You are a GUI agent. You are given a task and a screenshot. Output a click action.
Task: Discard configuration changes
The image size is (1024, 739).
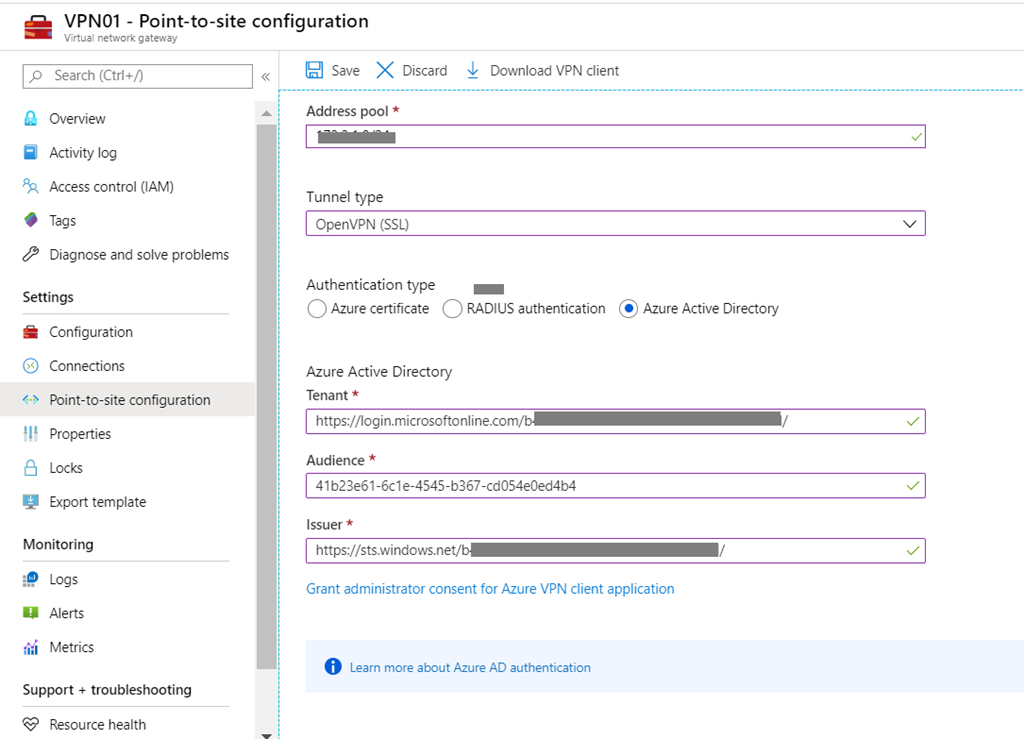[412, 70]
